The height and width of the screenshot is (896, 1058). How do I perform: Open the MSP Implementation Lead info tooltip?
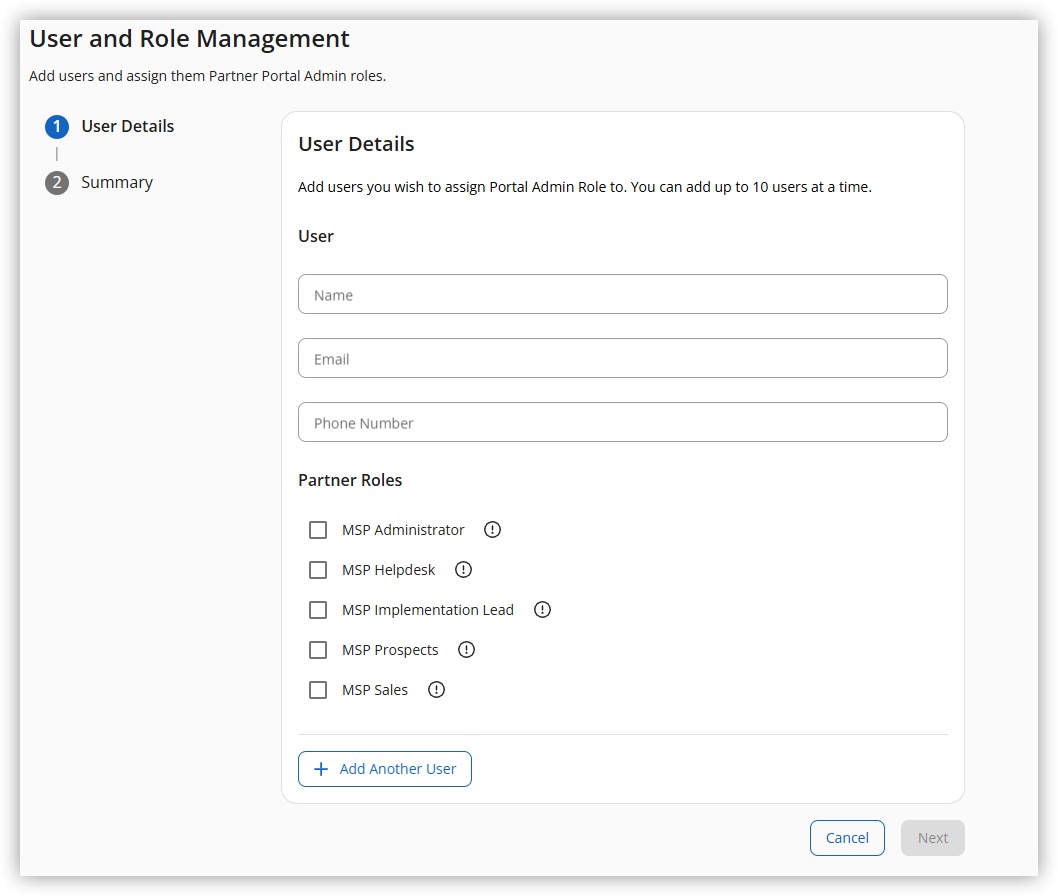coord(541,609)
